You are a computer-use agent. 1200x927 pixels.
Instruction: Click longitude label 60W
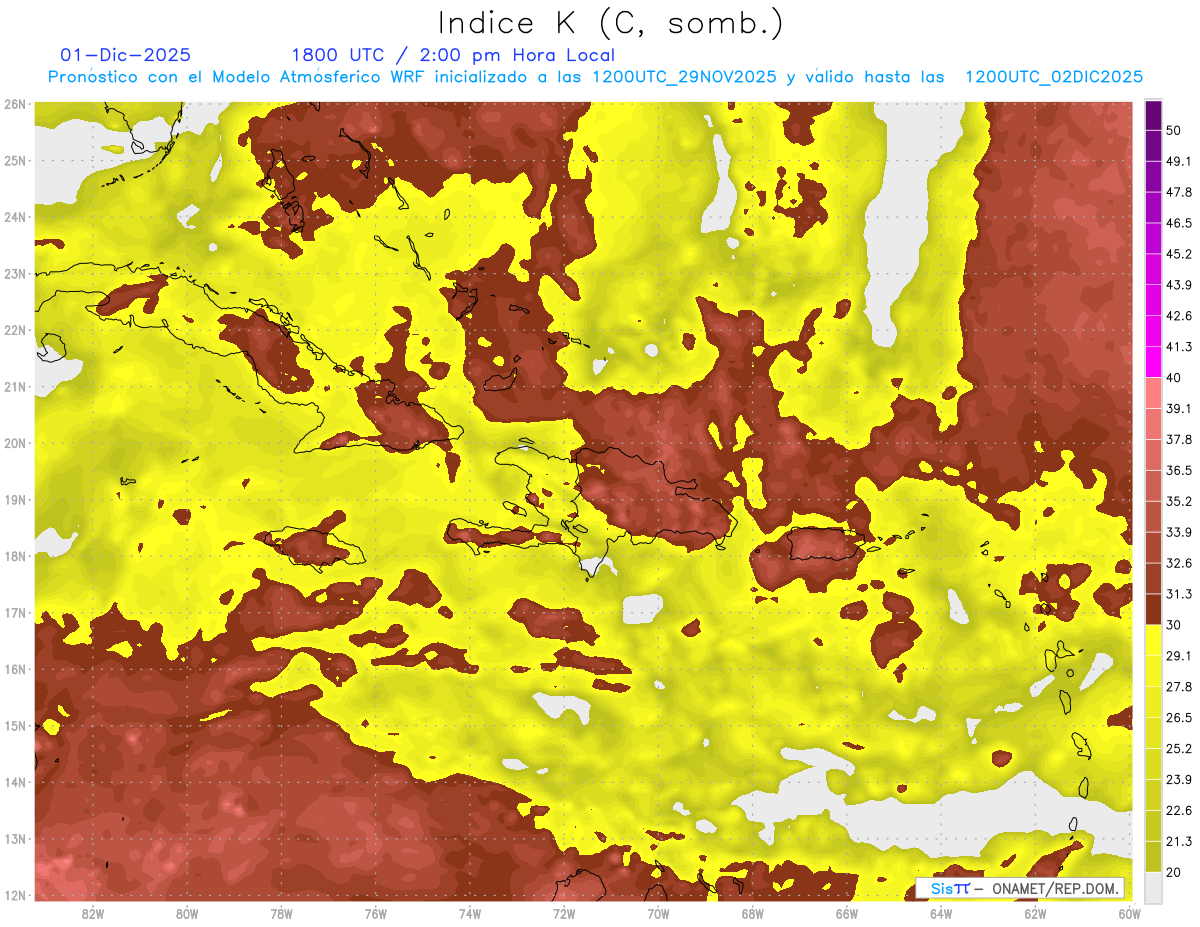(x=1129, y=913)
